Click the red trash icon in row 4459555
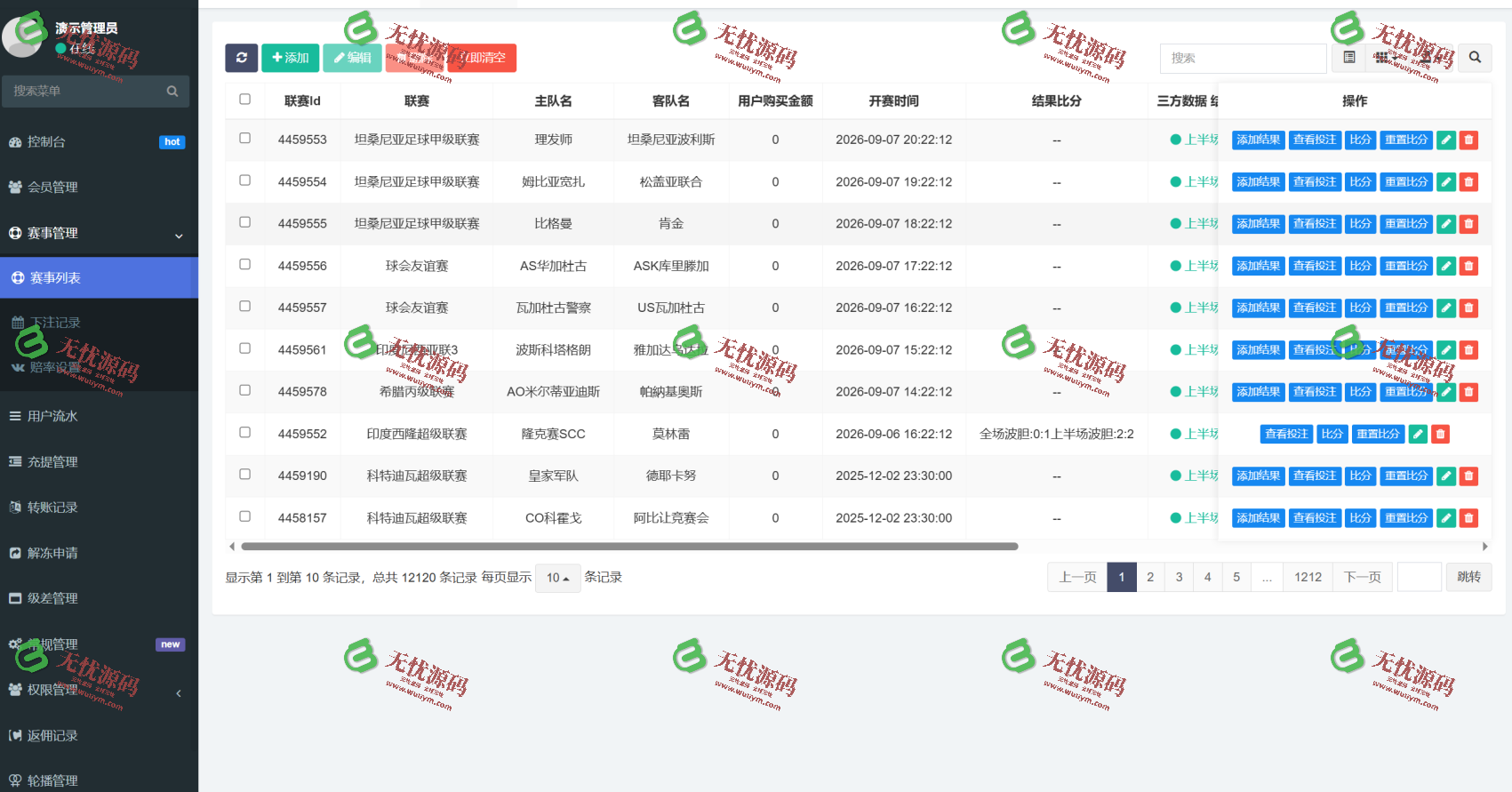 (1468, 224)
